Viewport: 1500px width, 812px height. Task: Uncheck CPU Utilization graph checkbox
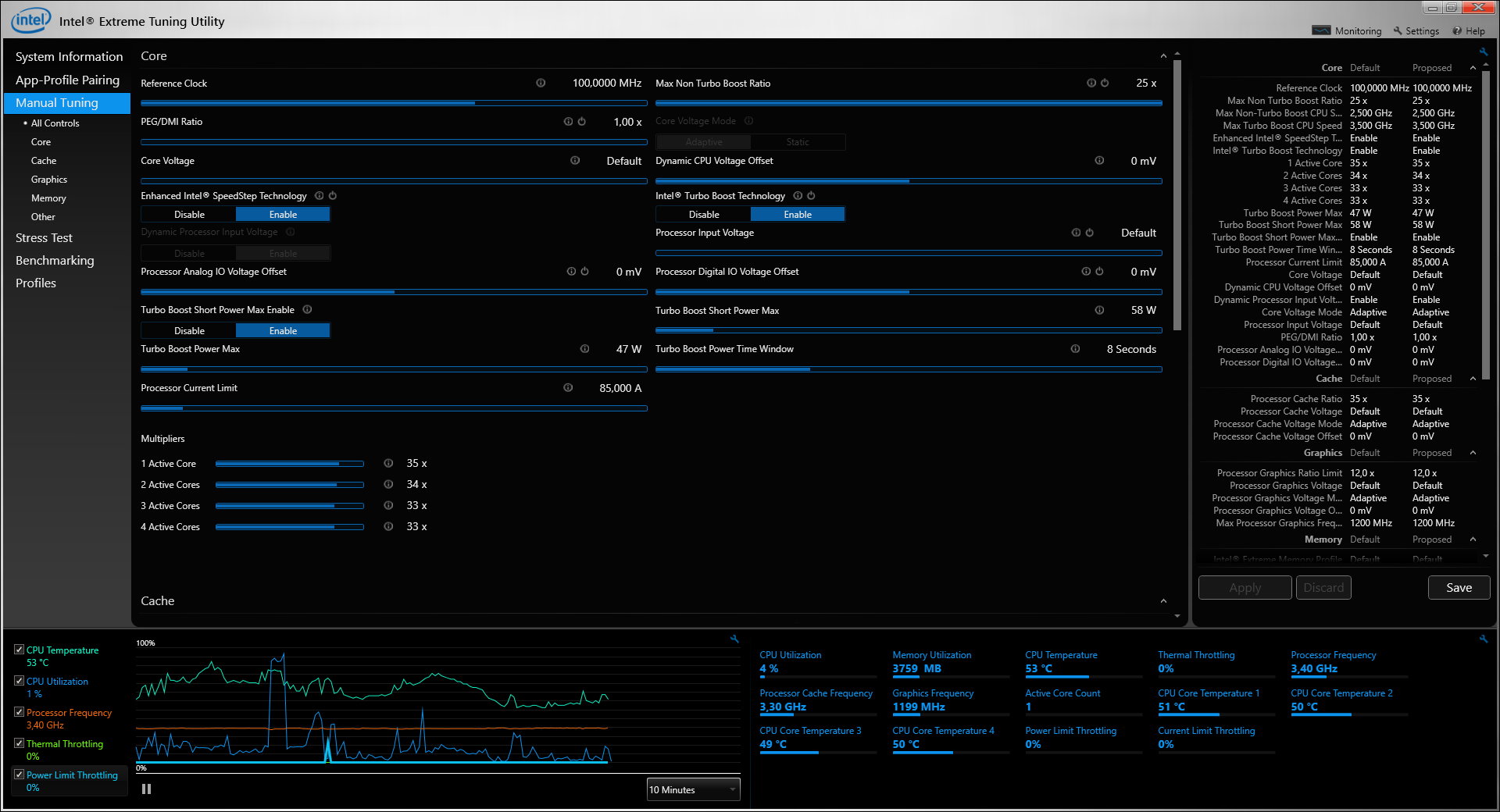point(19,681)
